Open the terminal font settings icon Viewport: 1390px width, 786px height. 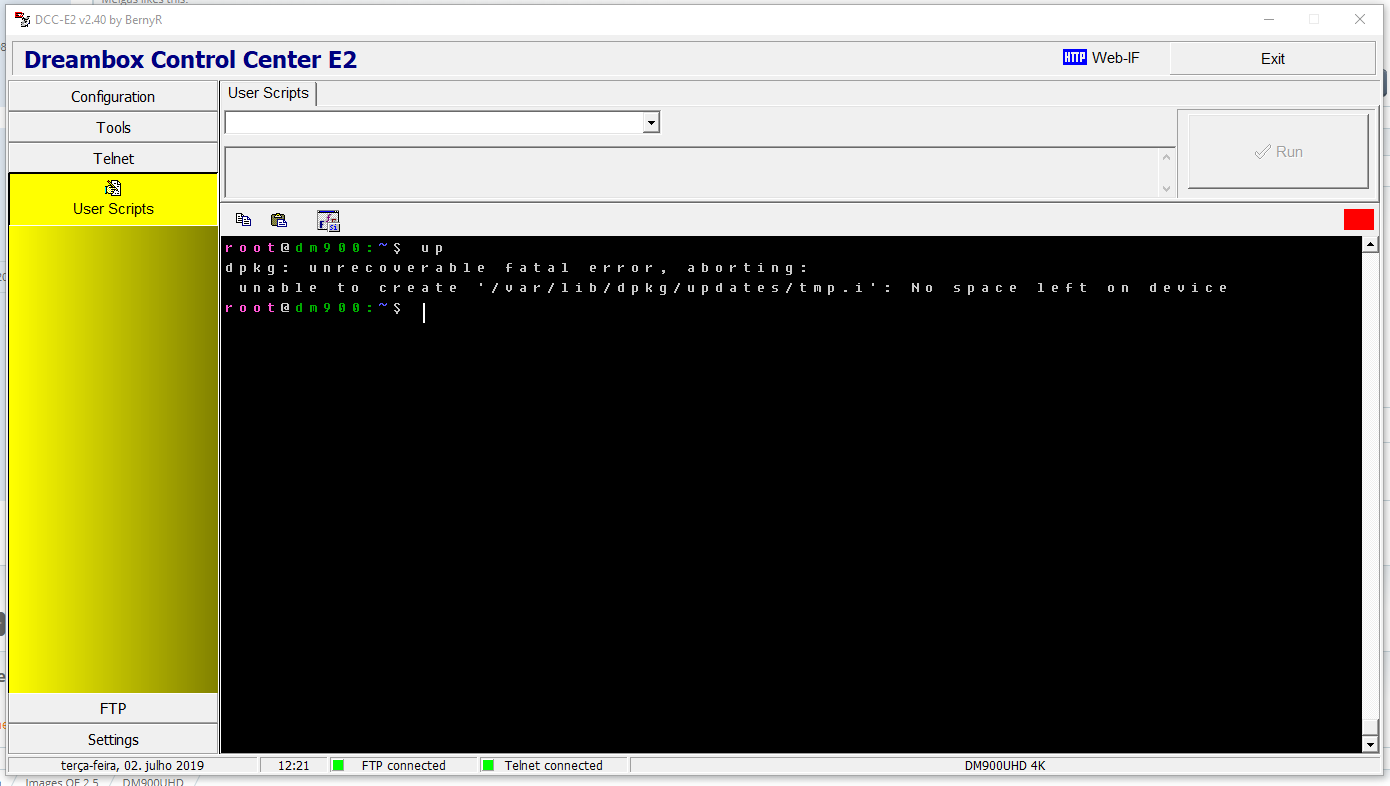click(x=328, y=221)
